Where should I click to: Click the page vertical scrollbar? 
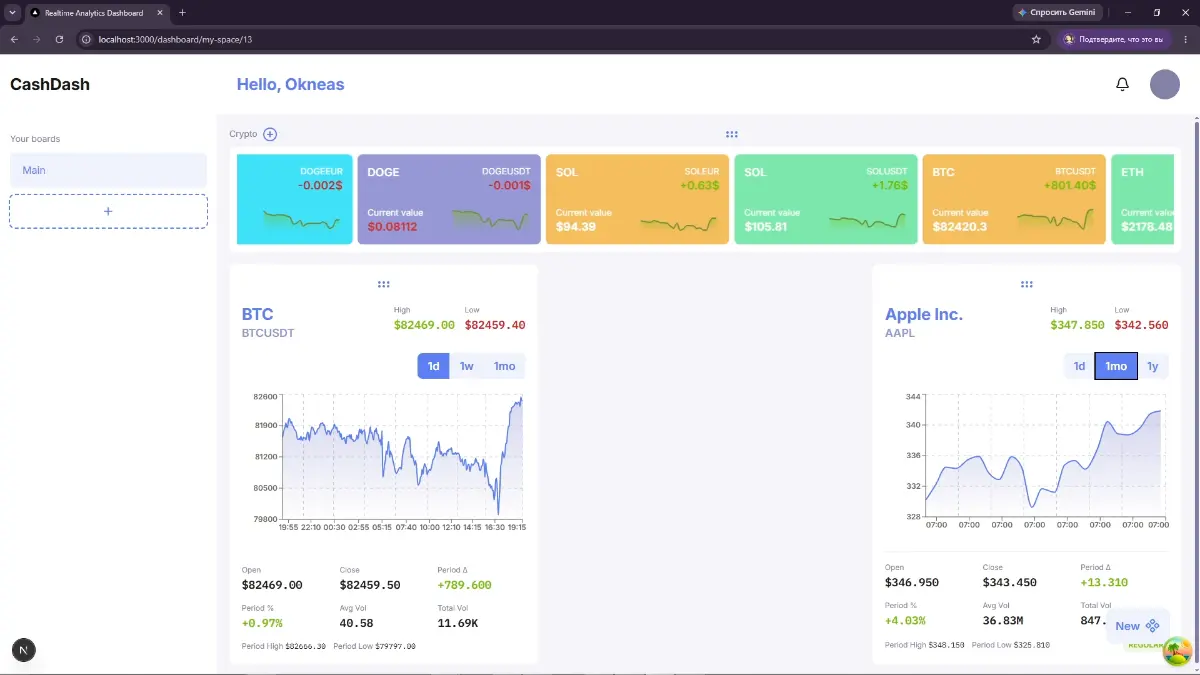(1196, 390)
